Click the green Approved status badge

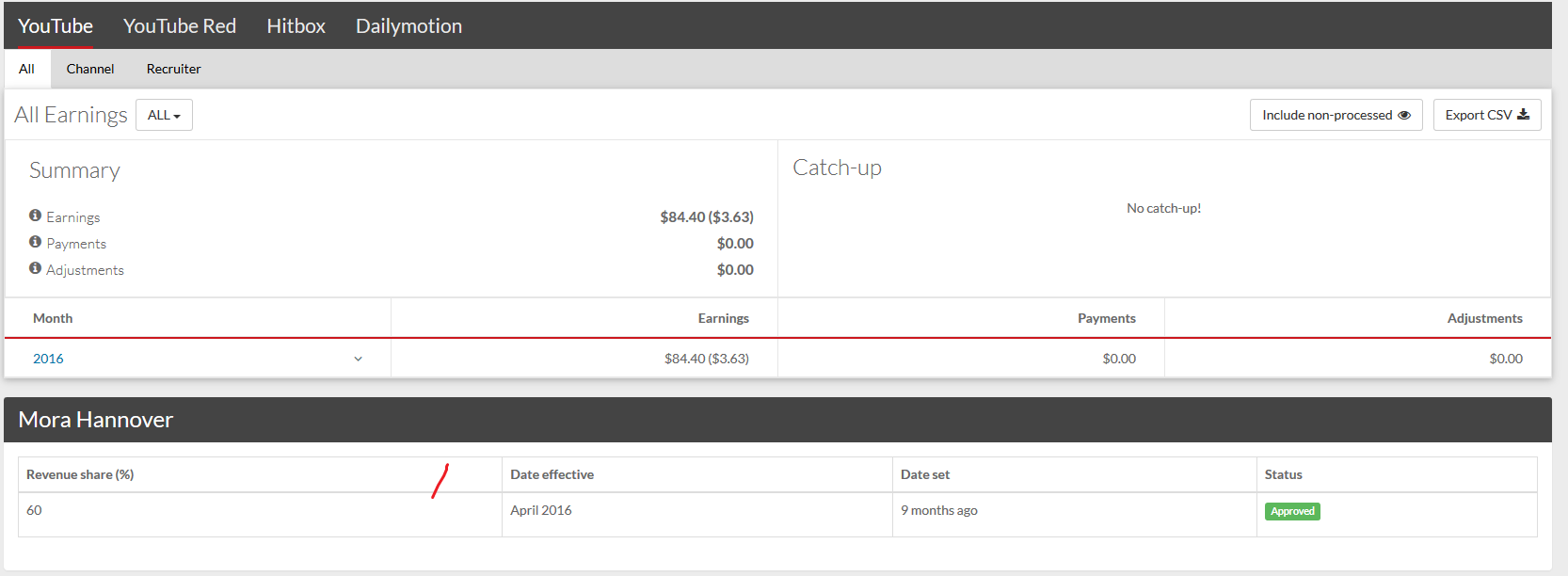(1291, 511)
